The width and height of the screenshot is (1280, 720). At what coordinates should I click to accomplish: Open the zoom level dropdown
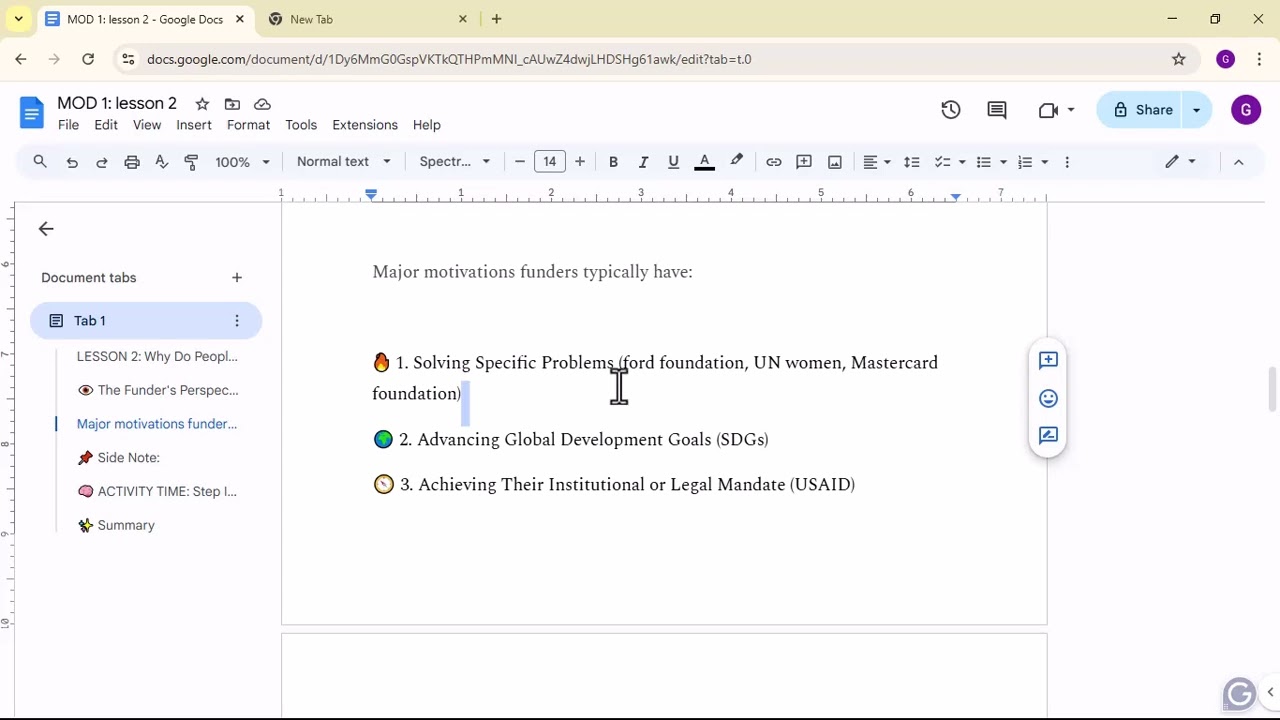click(243, 162)
